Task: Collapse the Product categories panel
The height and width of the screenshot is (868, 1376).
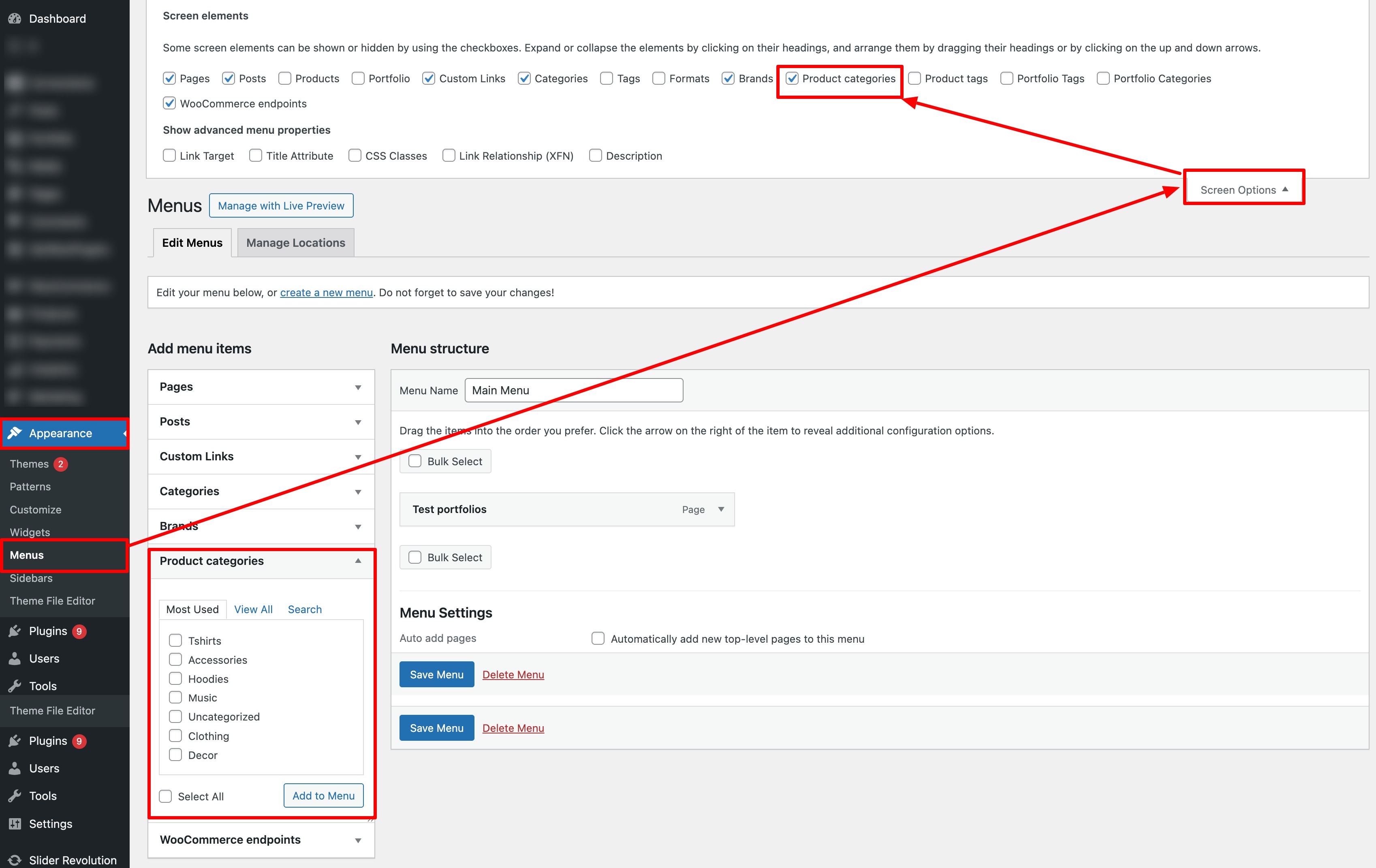Action: click(261, 561)
